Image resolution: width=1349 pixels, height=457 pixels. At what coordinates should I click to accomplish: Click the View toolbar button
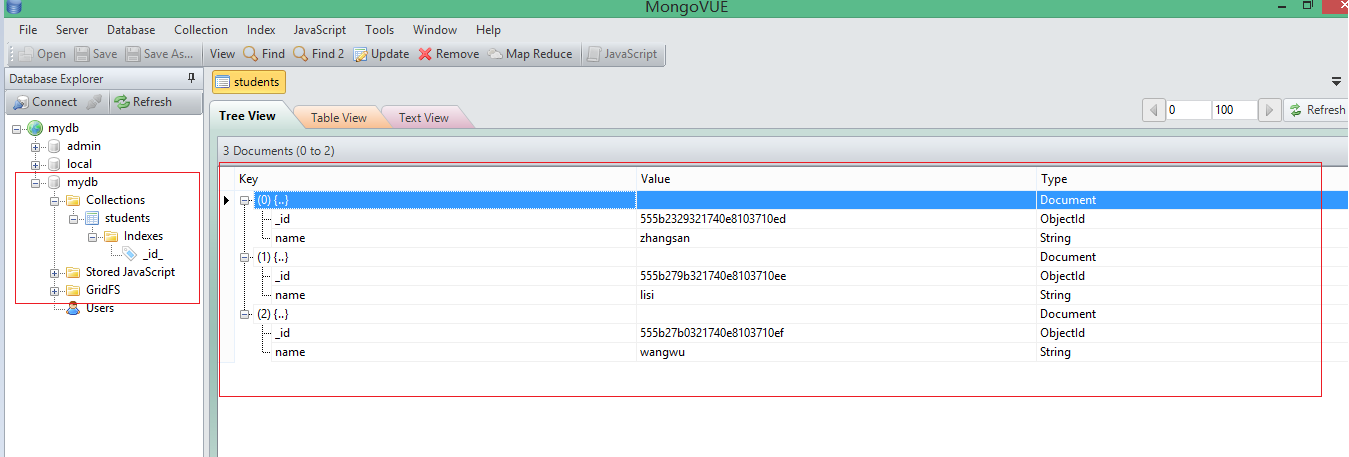pos(223,54)
